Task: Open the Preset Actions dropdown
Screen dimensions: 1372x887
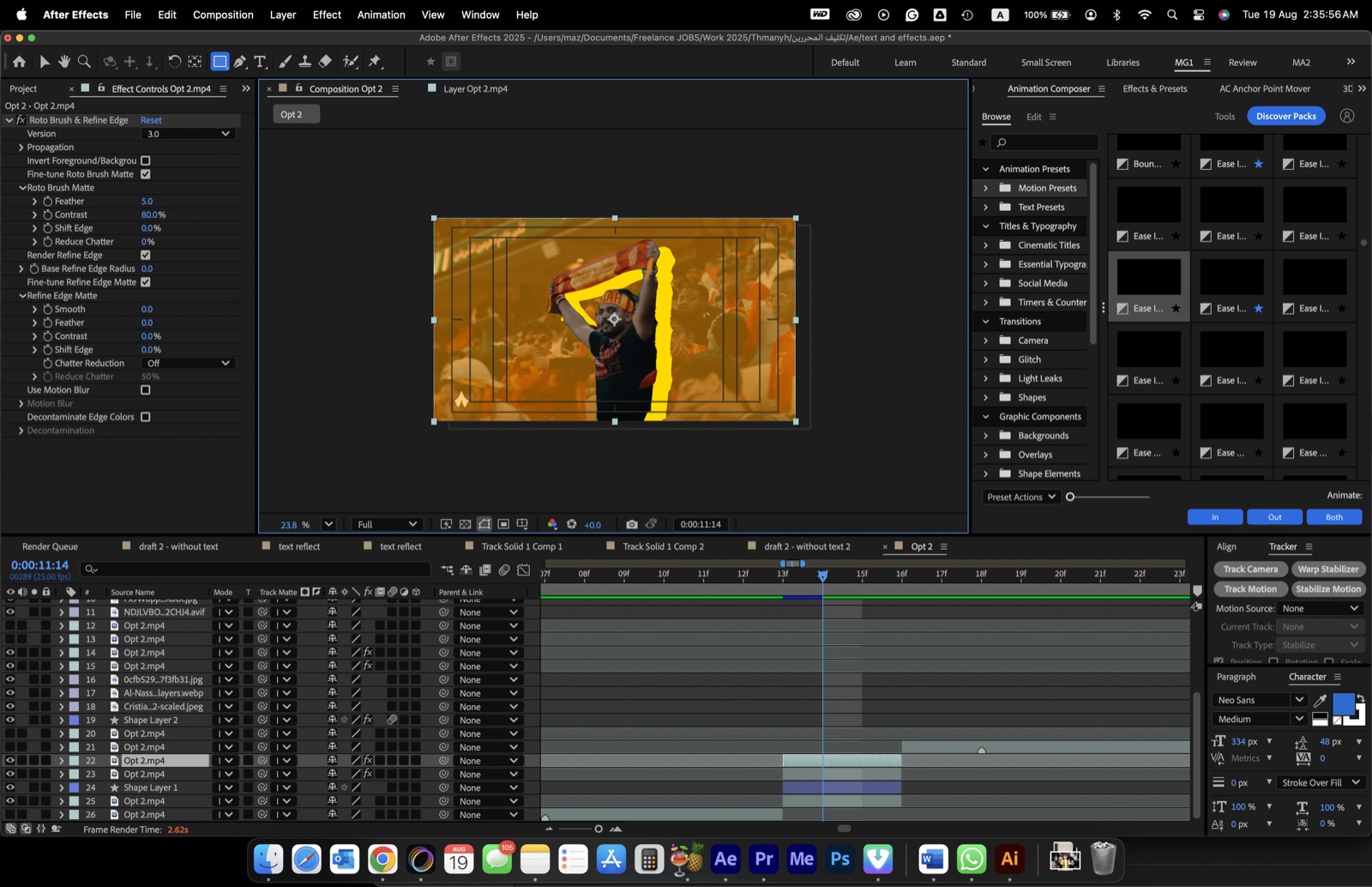Action: click(x=1020, y=497)
